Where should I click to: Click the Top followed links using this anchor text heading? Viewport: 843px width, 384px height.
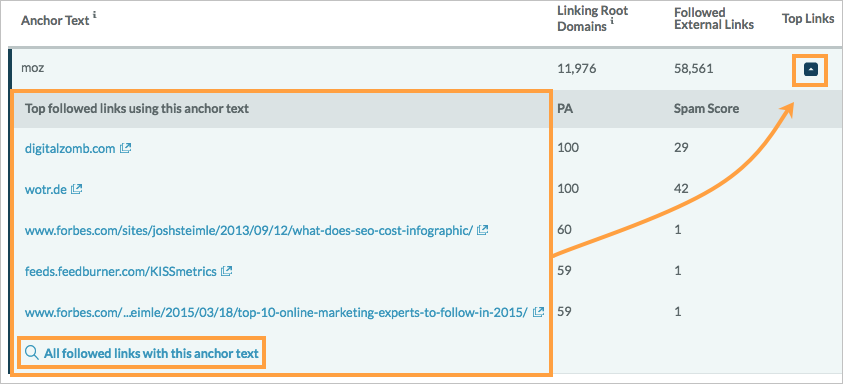[x=137, y=109]
